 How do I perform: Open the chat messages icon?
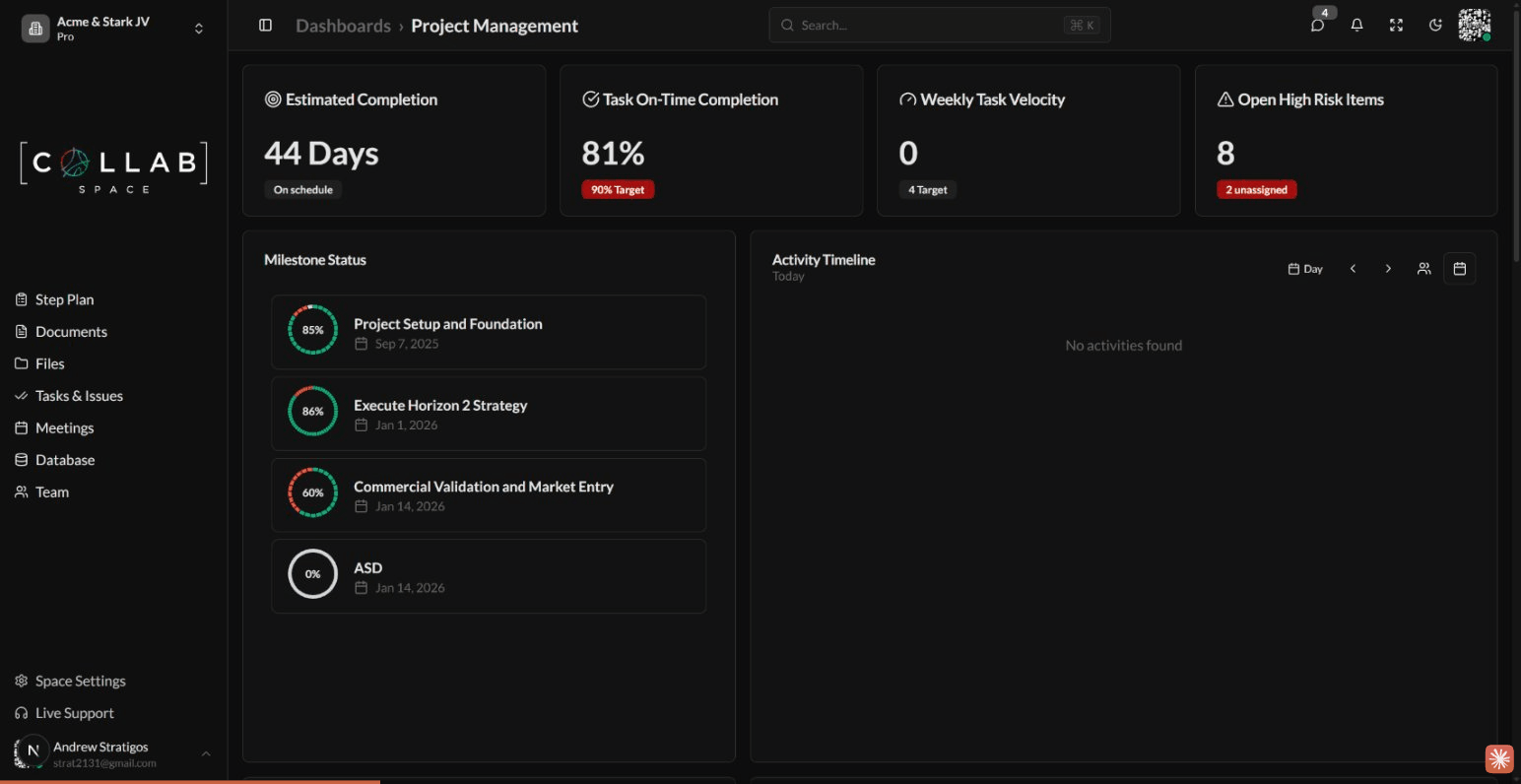pyautogui.click(x=1317, y=26)
